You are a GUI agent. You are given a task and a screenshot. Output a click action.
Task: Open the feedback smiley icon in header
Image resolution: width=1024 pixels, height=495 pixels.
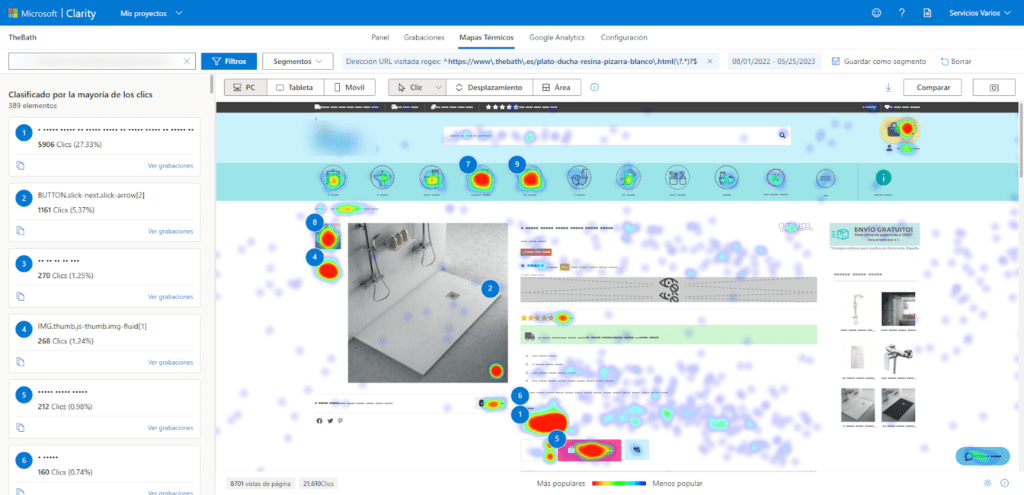(876, 13)
